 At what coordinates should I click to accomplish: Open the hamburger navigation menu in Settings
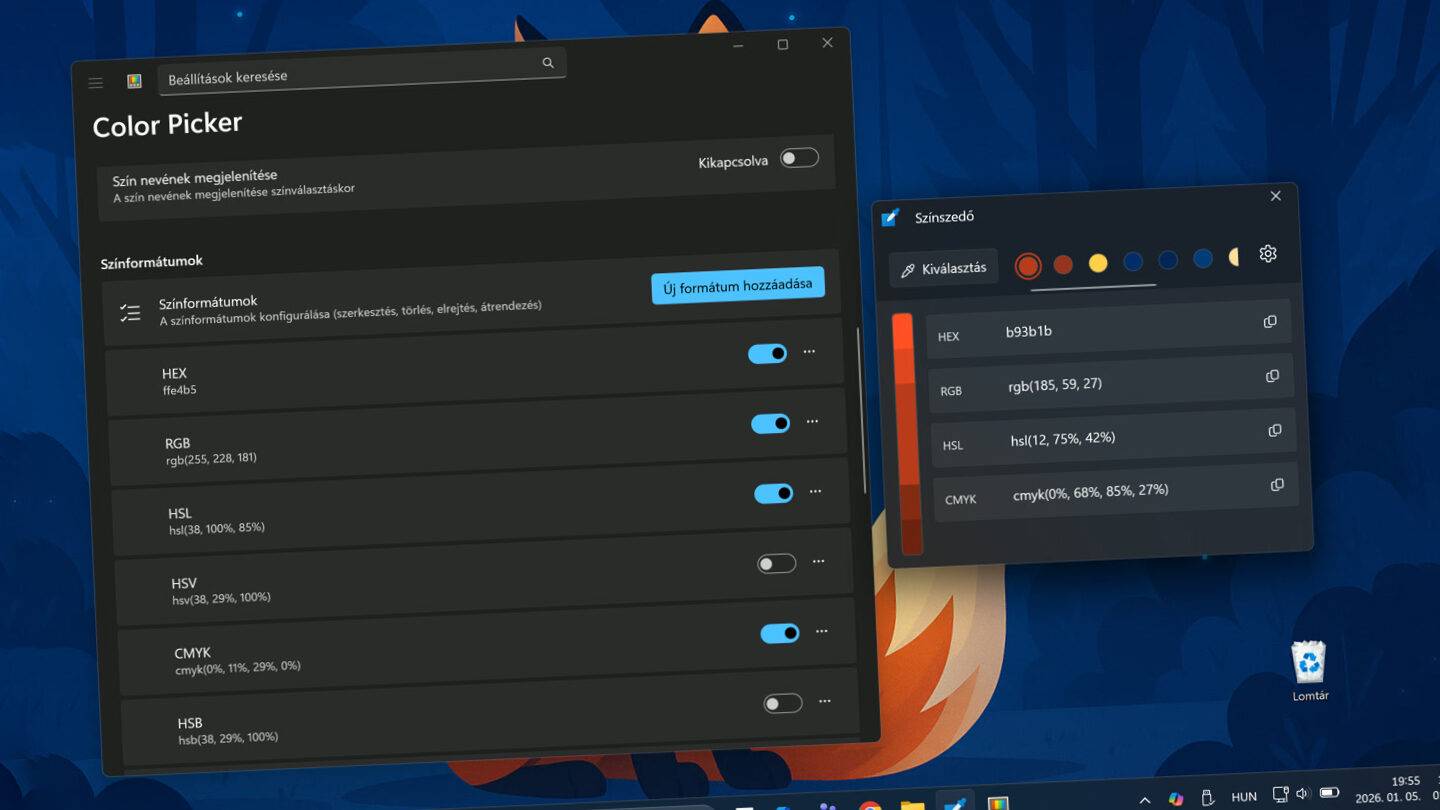coord(96,83)
